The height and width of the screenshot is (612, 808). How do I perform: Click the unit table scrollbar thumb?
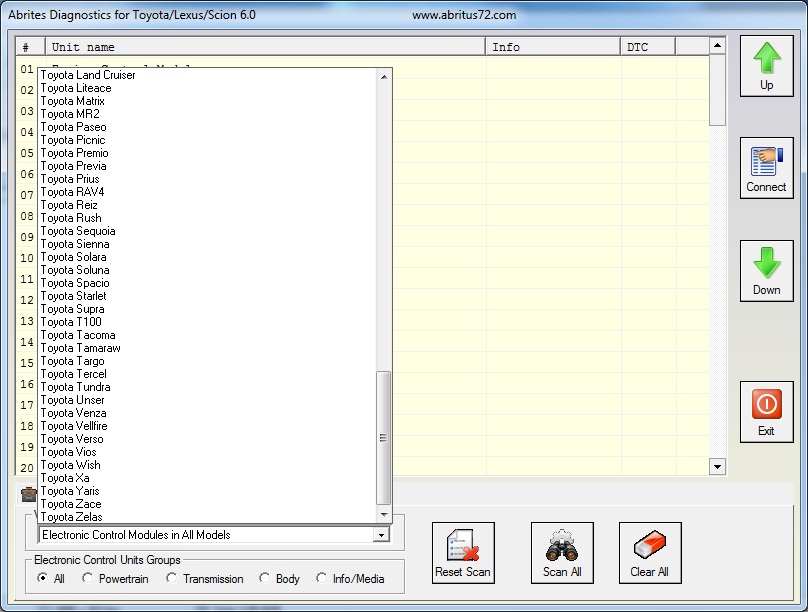[x=717, y=90]
